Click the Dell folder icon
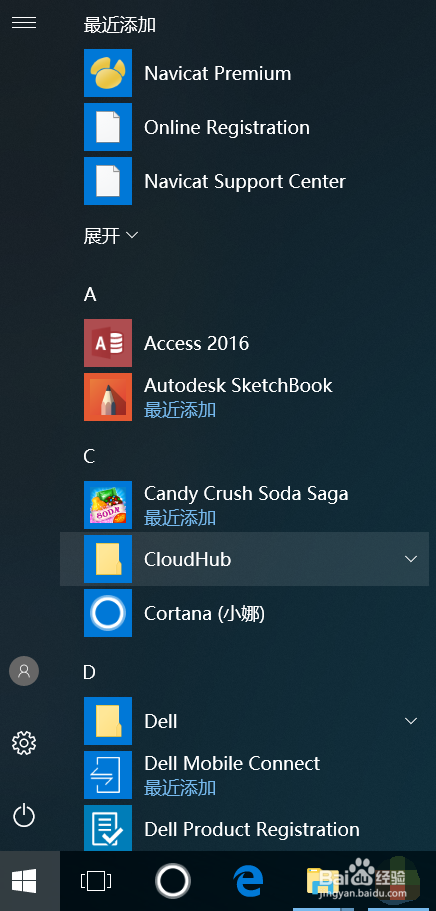Image resolution: width=436 pixels, height=911 pixels. point(108,722)
